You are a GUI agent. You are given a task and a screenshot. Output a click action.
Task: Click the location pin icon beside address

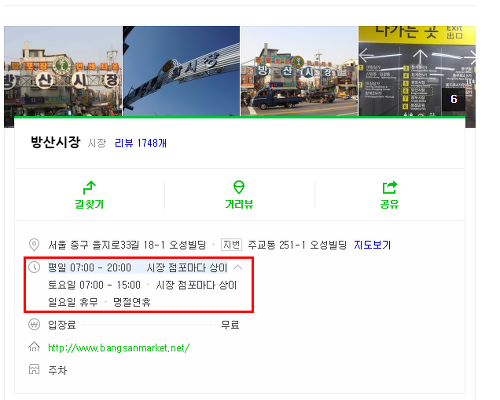34,245
